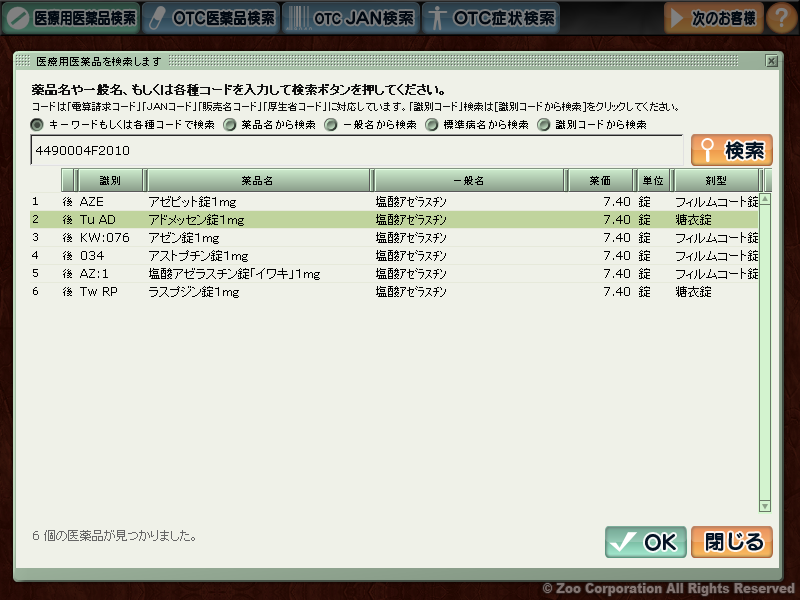Confirm selection with OK button
The height and width of the screenshot is (600, 800).
point(645,542)
